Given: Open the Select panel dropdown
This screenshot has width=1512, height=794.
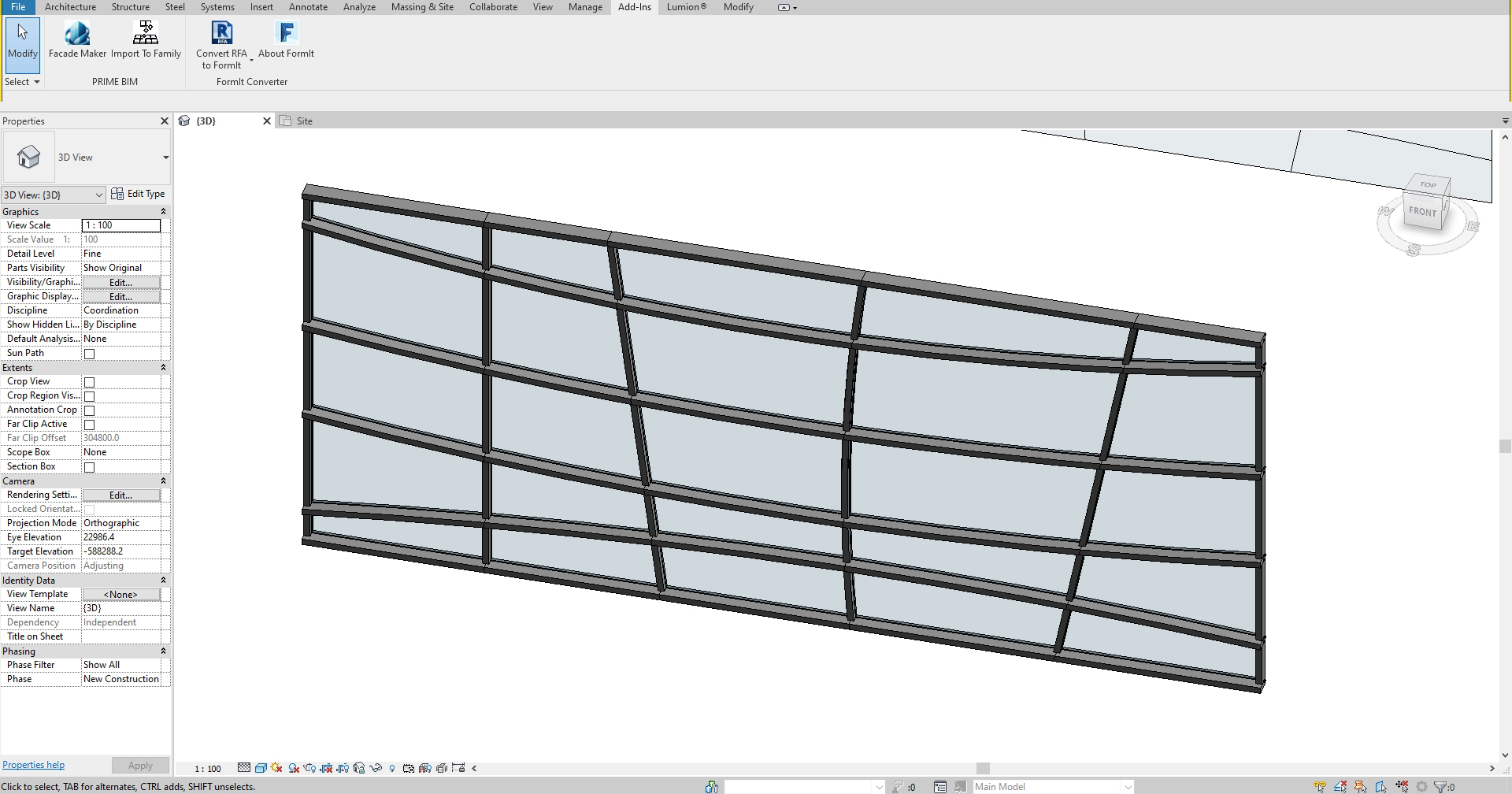Looking at the screenshot, I should coord(22,82).
